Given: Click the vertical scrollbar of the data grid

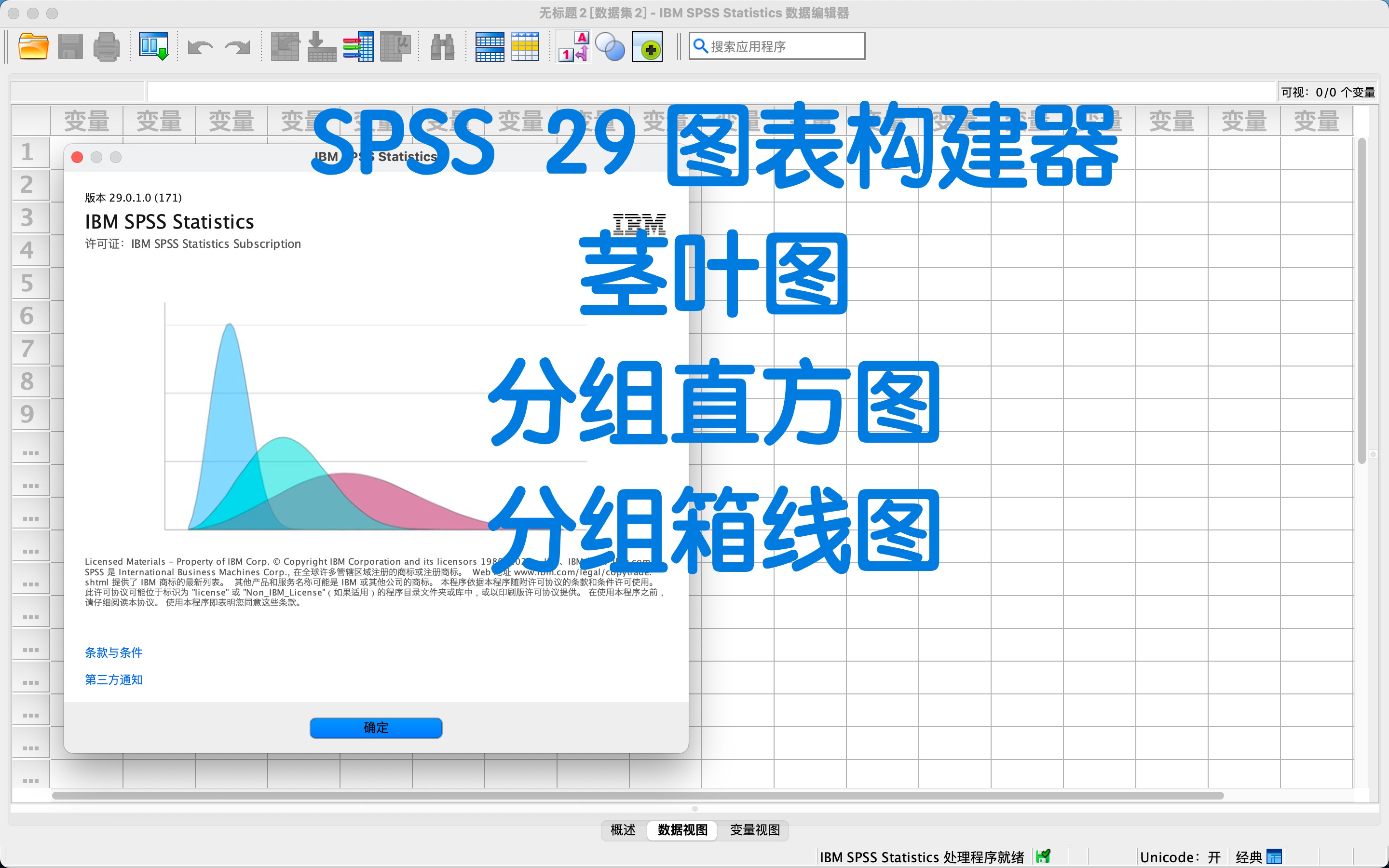Looking at the screenshot, I should (1362, 300).
